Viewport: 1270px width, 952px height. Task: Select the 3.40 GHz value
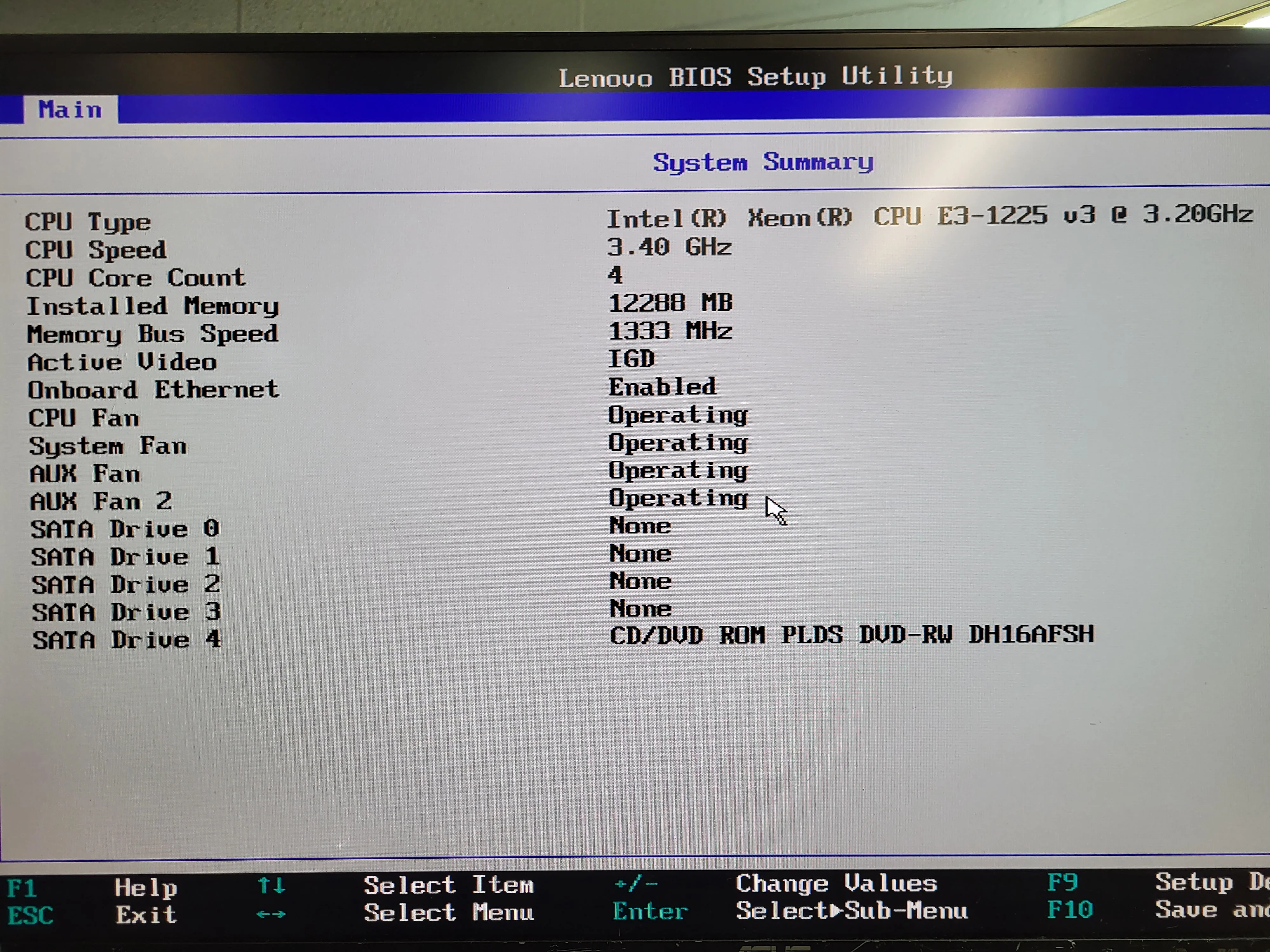669,247
